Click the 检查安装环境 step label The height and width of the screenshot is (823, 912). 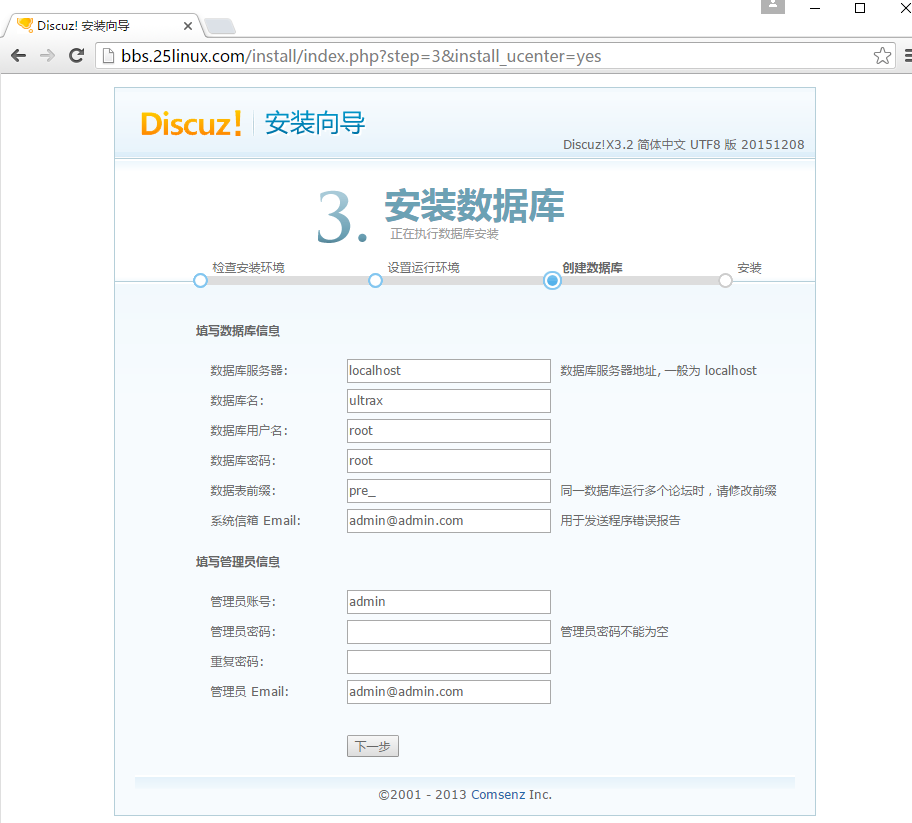248,268
